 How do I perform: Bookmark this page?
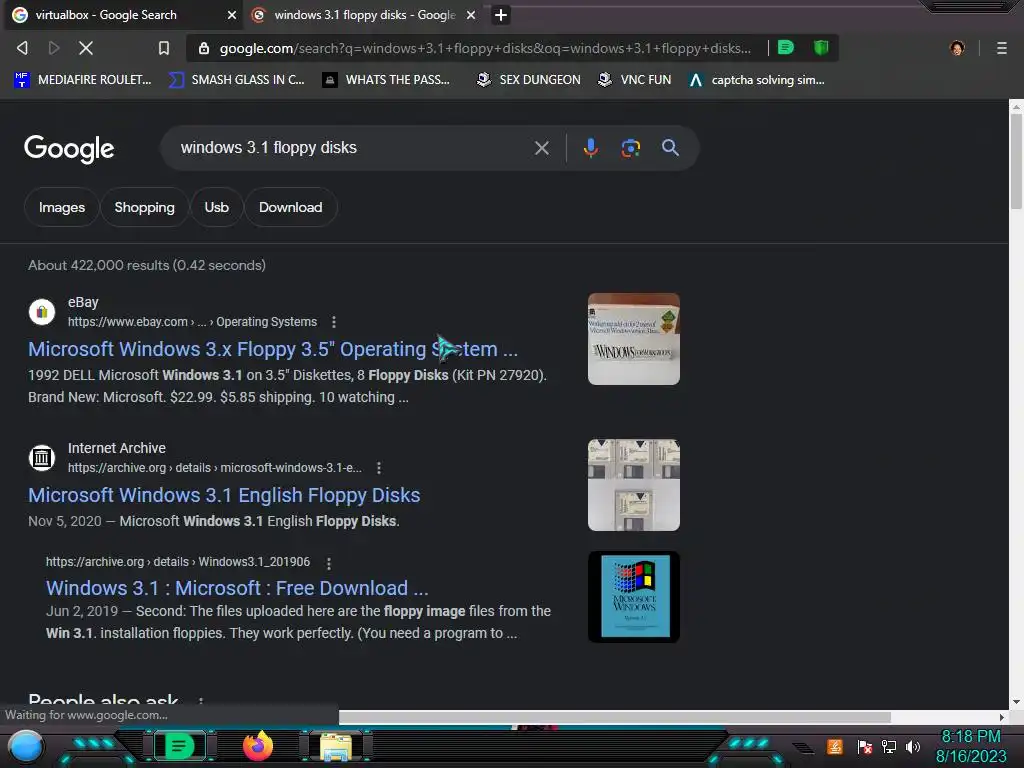pos(164,48)
